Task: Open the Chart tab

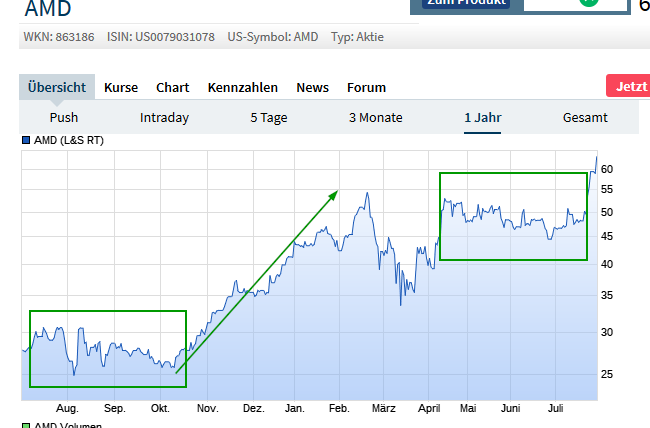Action: [x=172, y=88]
